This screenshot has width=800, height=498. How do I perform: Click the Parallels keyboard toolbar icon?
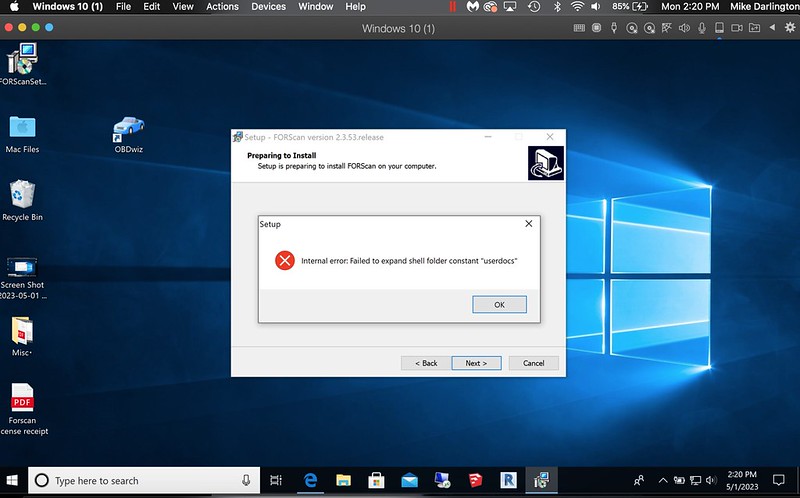point(579,28)
